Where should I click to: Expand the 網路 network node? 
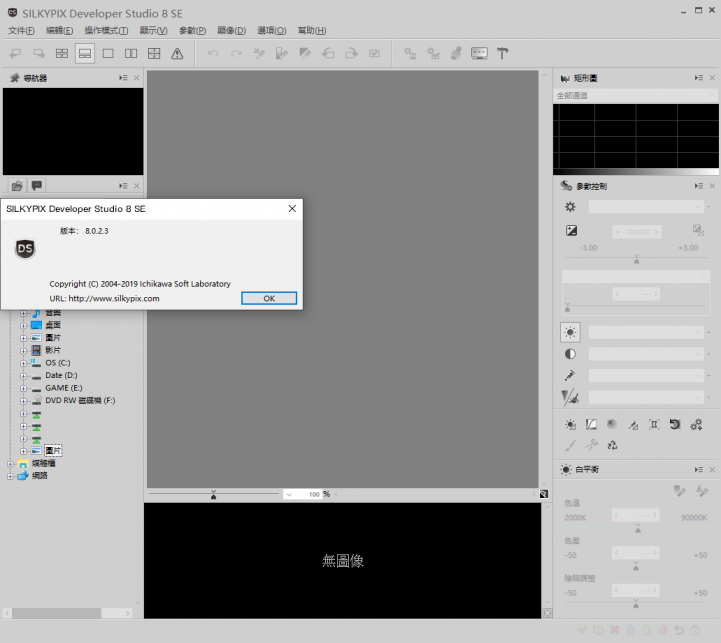coord(10,476)
